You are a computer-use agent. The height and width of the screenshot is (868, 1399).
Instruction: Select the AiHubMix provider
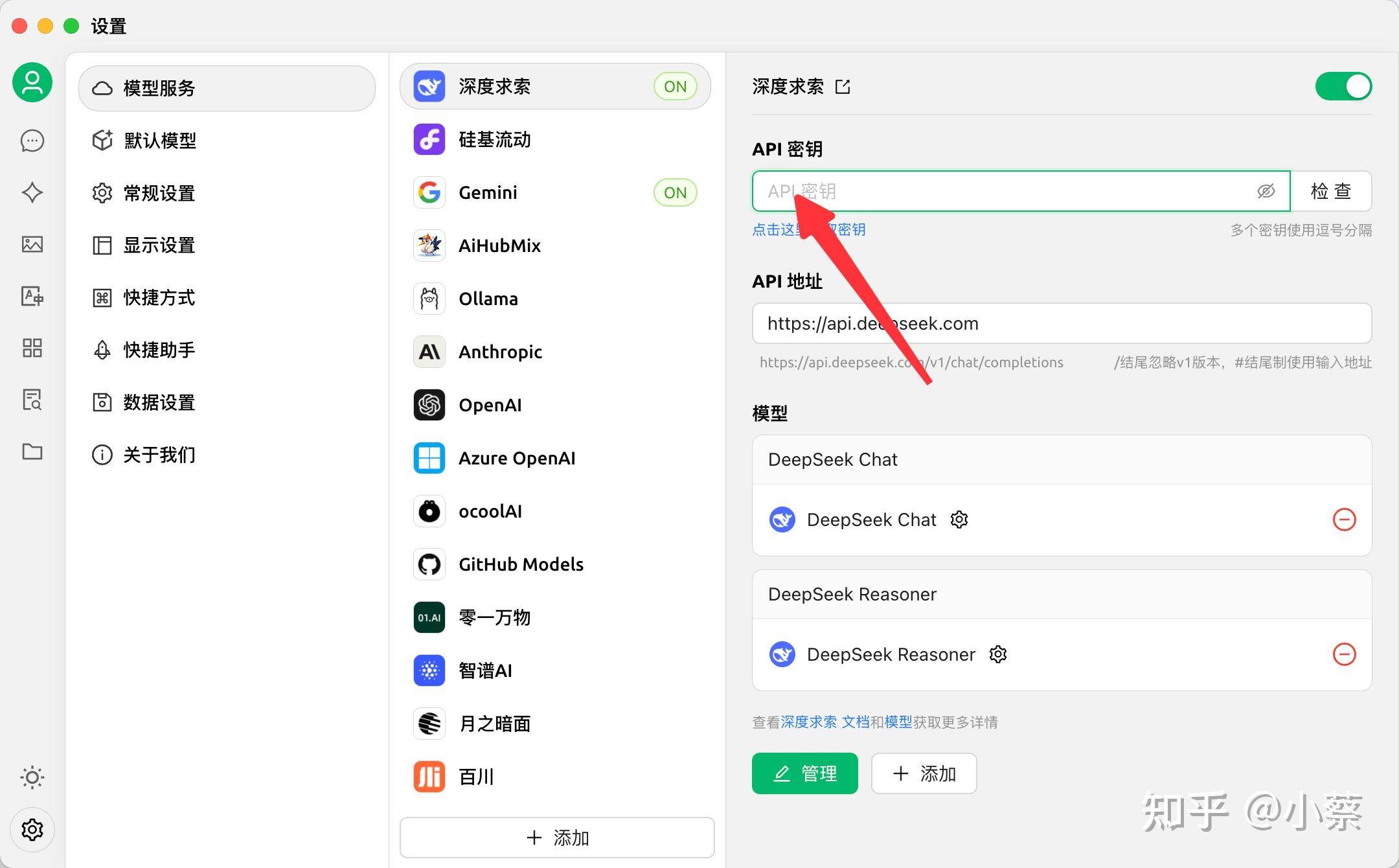point(555,246)
